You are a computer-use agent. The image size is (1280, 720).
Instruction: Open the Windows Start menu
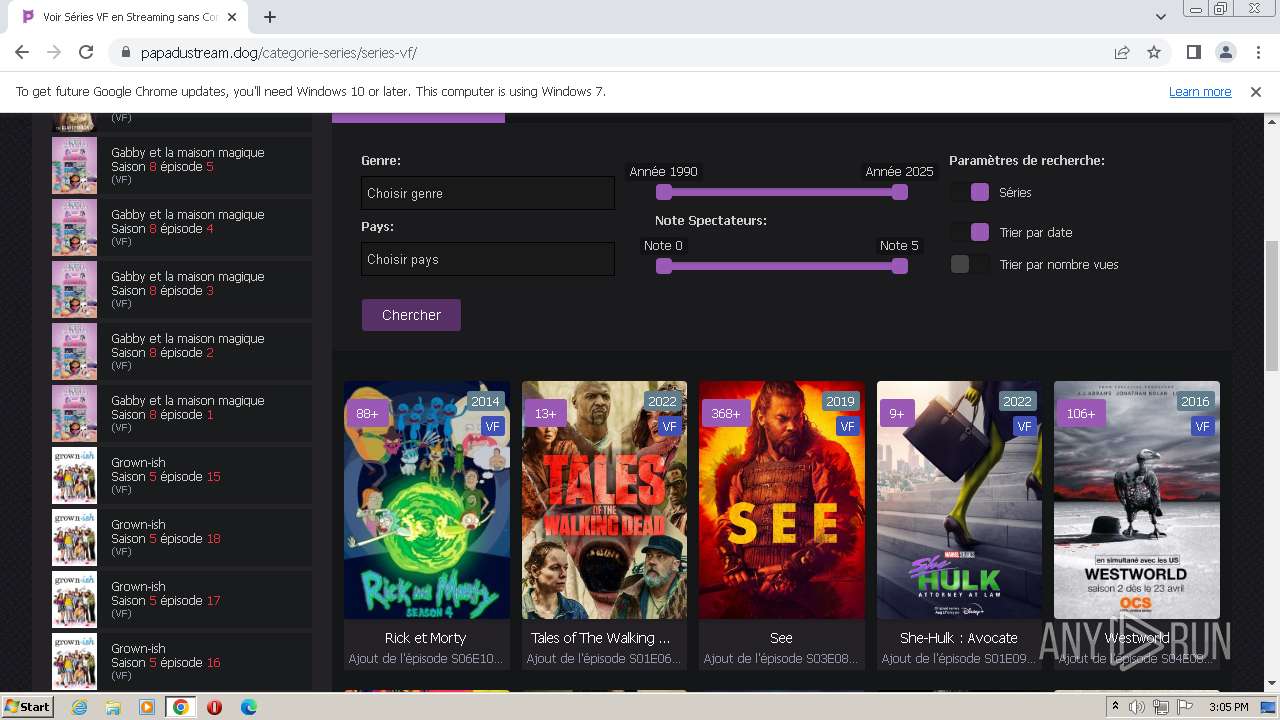point(27,706)
